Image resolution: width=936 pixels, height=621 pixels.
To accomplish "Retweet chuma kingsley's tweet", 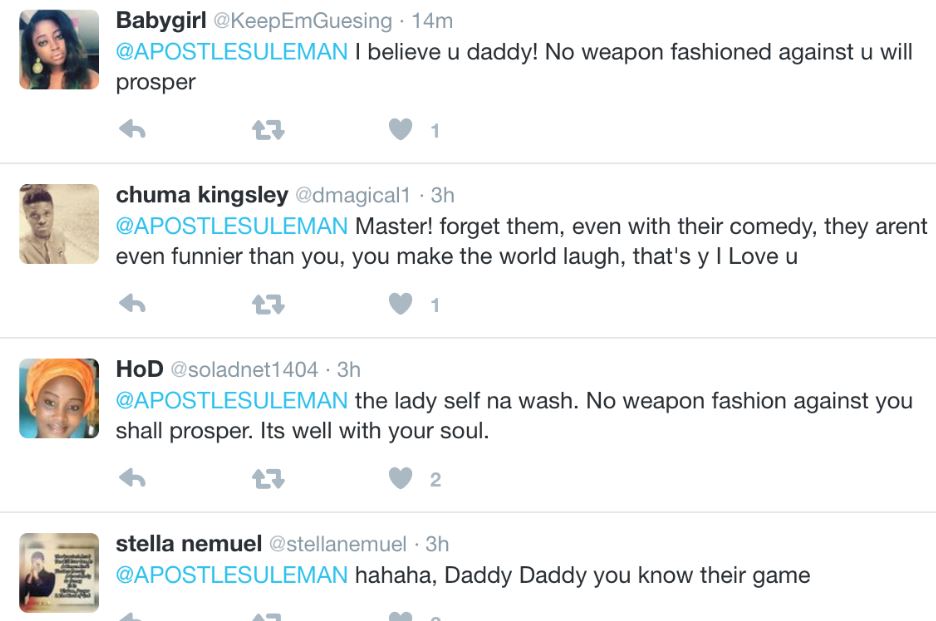I will click(x=267, y=304).
